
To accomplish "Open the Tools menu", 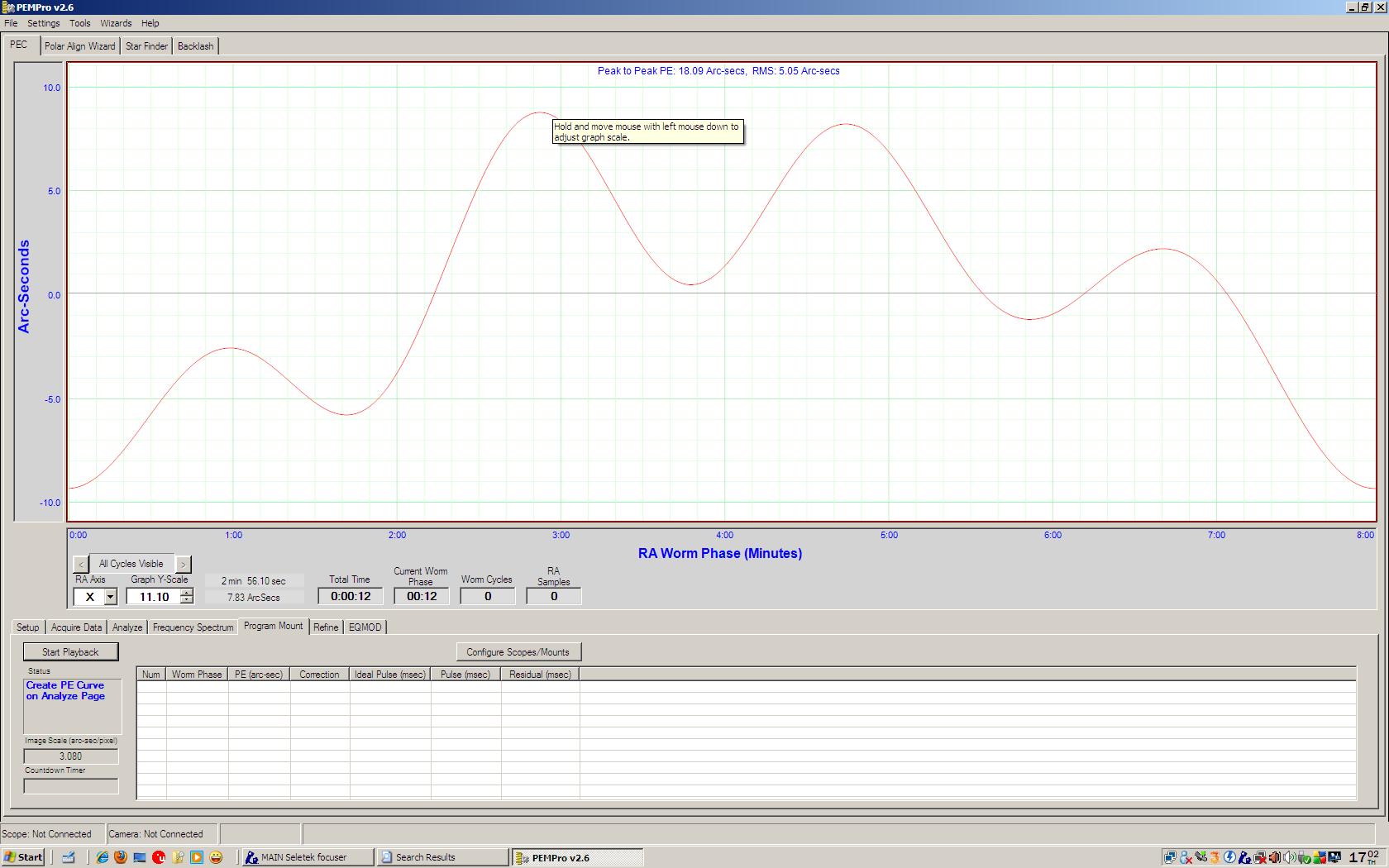I will tap(79, 23).
